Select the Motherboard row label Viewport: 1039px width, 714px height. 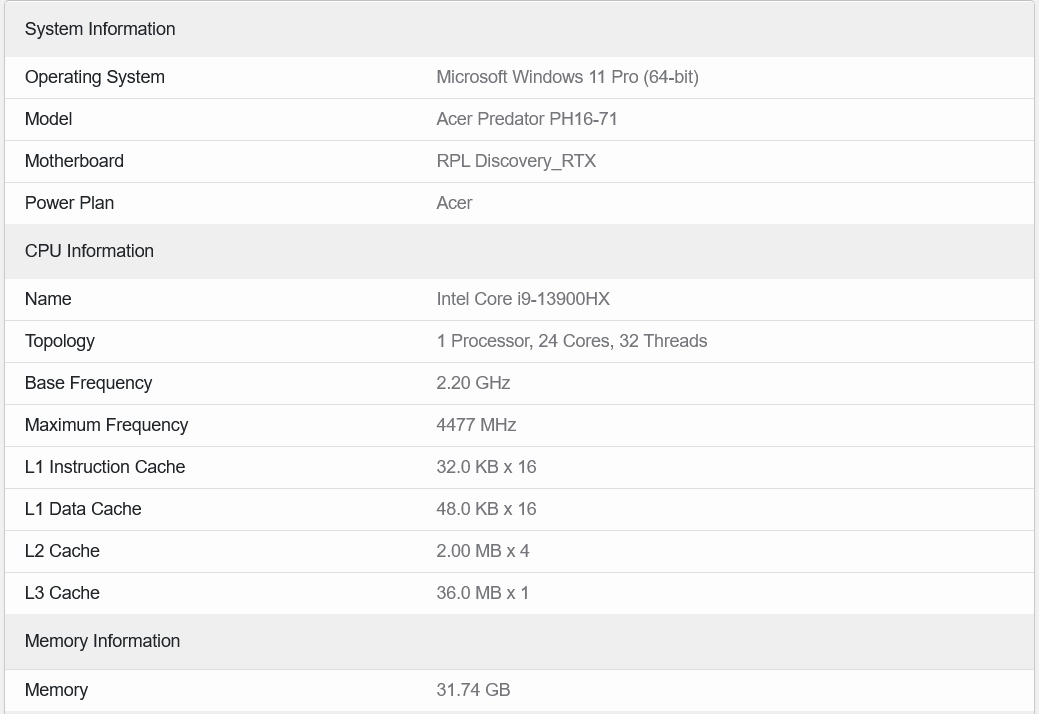74,161
